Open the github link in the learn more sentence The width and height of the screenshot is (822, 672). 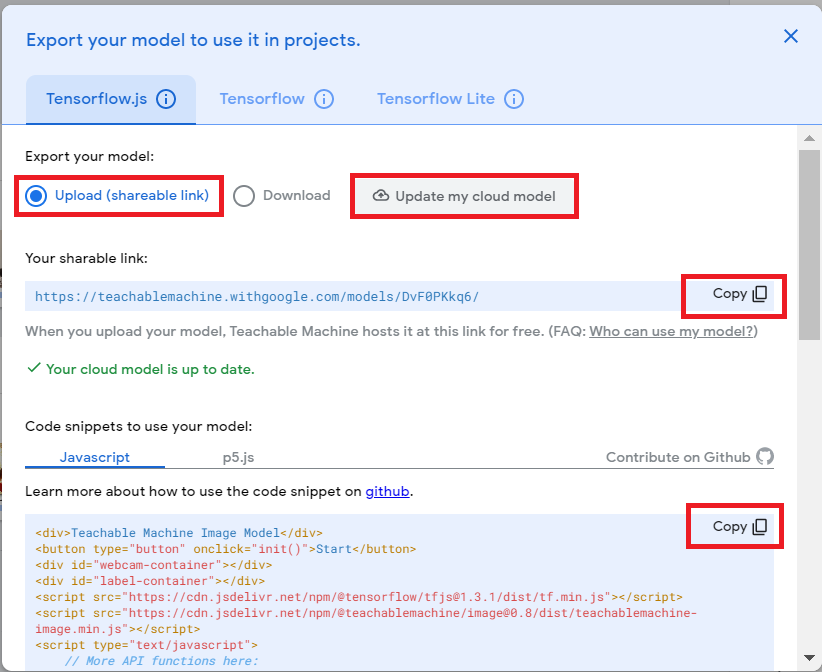tap(387, 491)
